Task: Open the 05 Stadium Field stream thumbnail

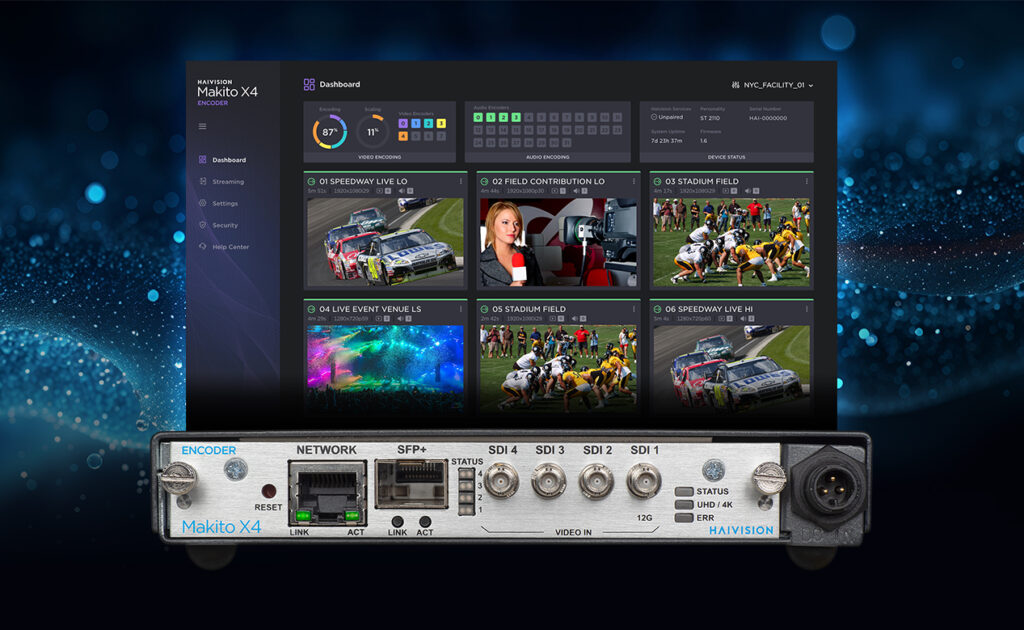Action: (560, 370)
